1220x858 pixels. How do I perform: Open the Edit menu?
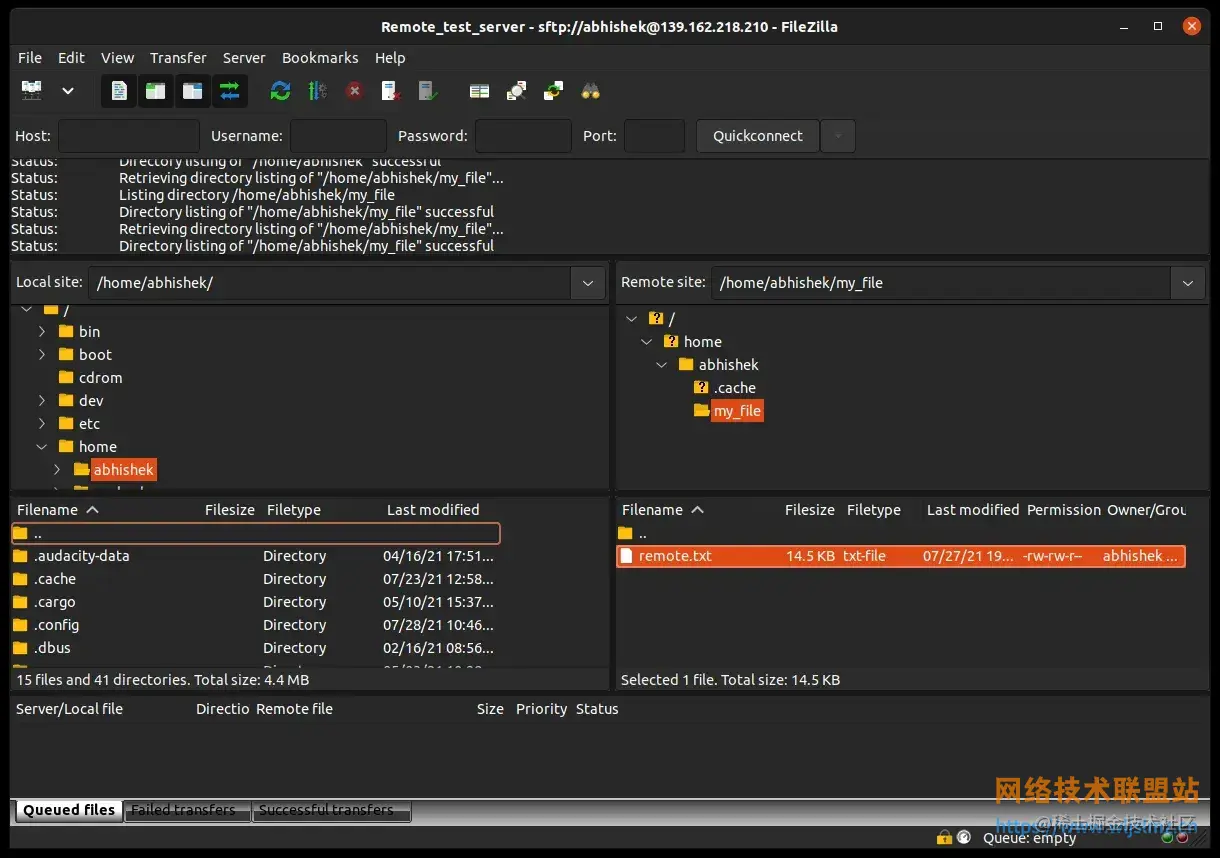(71, 58)
